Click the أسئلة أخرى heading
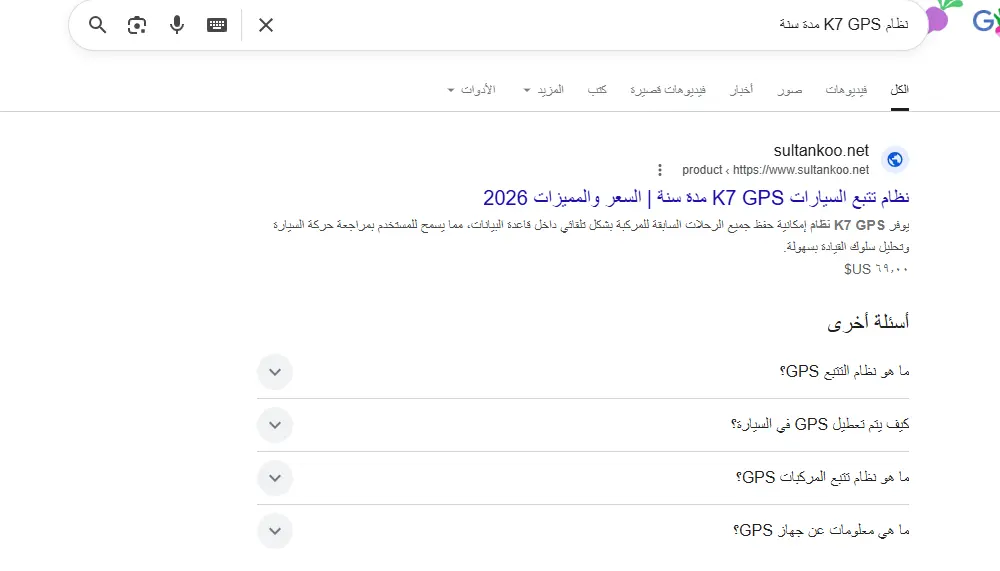This screenshot has width=1000, height=571. [868, 322]
